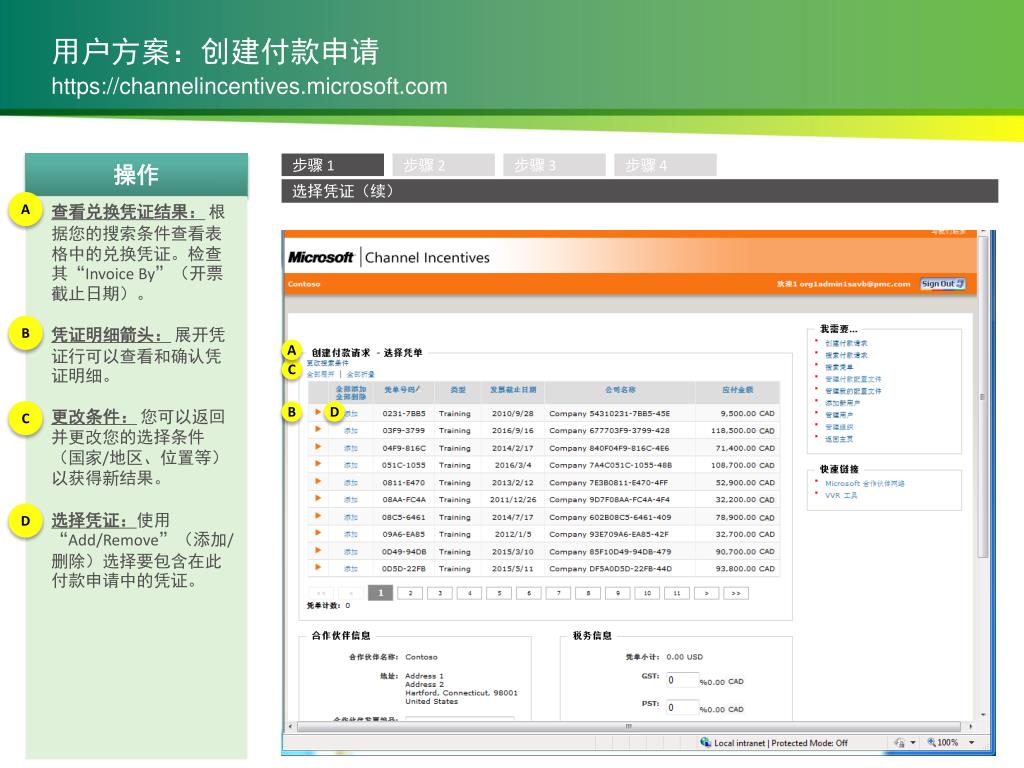Expand voucher row 0D5D-22FB detail arrow
This screenshot has width=1024, height=768.
(x=318, y=568)
